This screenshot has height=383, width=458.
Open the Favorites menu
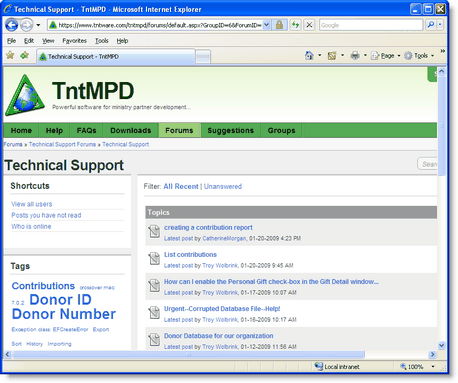pos(74,41)
